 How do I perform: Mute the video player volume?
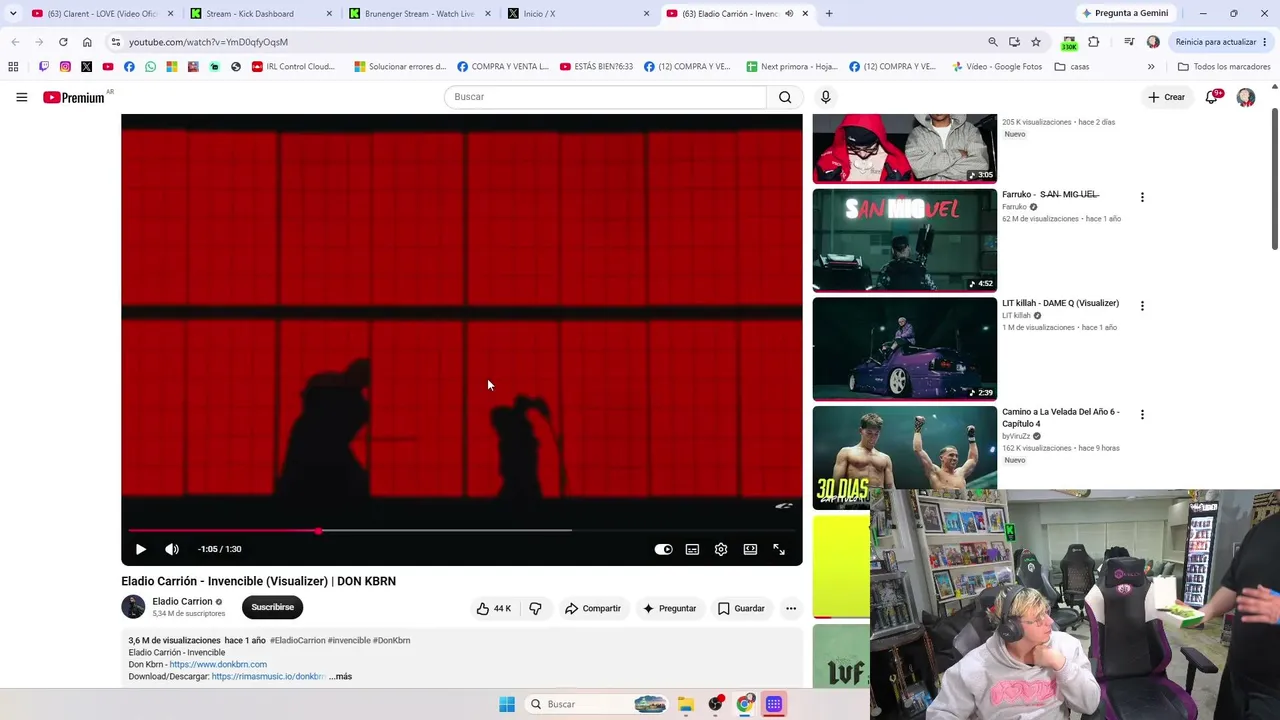click(172, 549)
